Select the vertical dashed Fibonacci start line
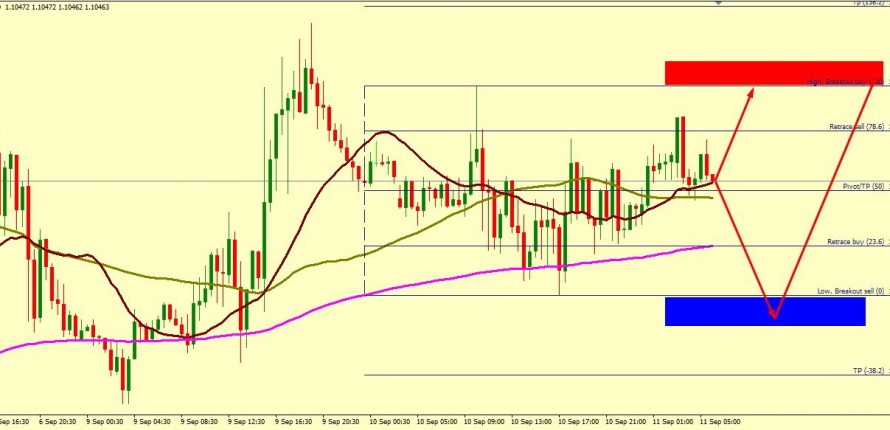 (x=364, y=200)
